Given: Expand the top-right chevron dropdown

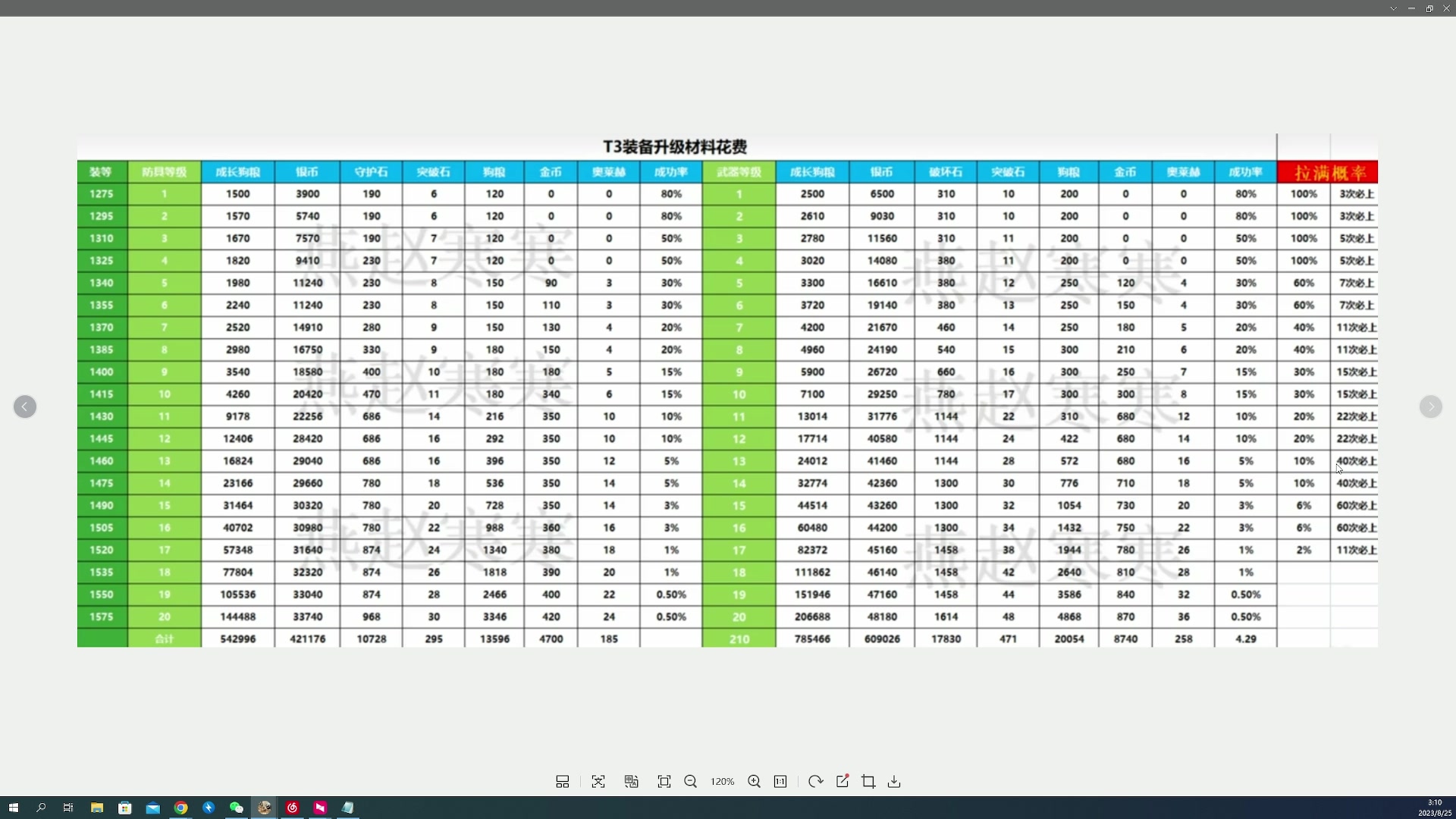Looking at the screenshot, I should (1393, 8).
